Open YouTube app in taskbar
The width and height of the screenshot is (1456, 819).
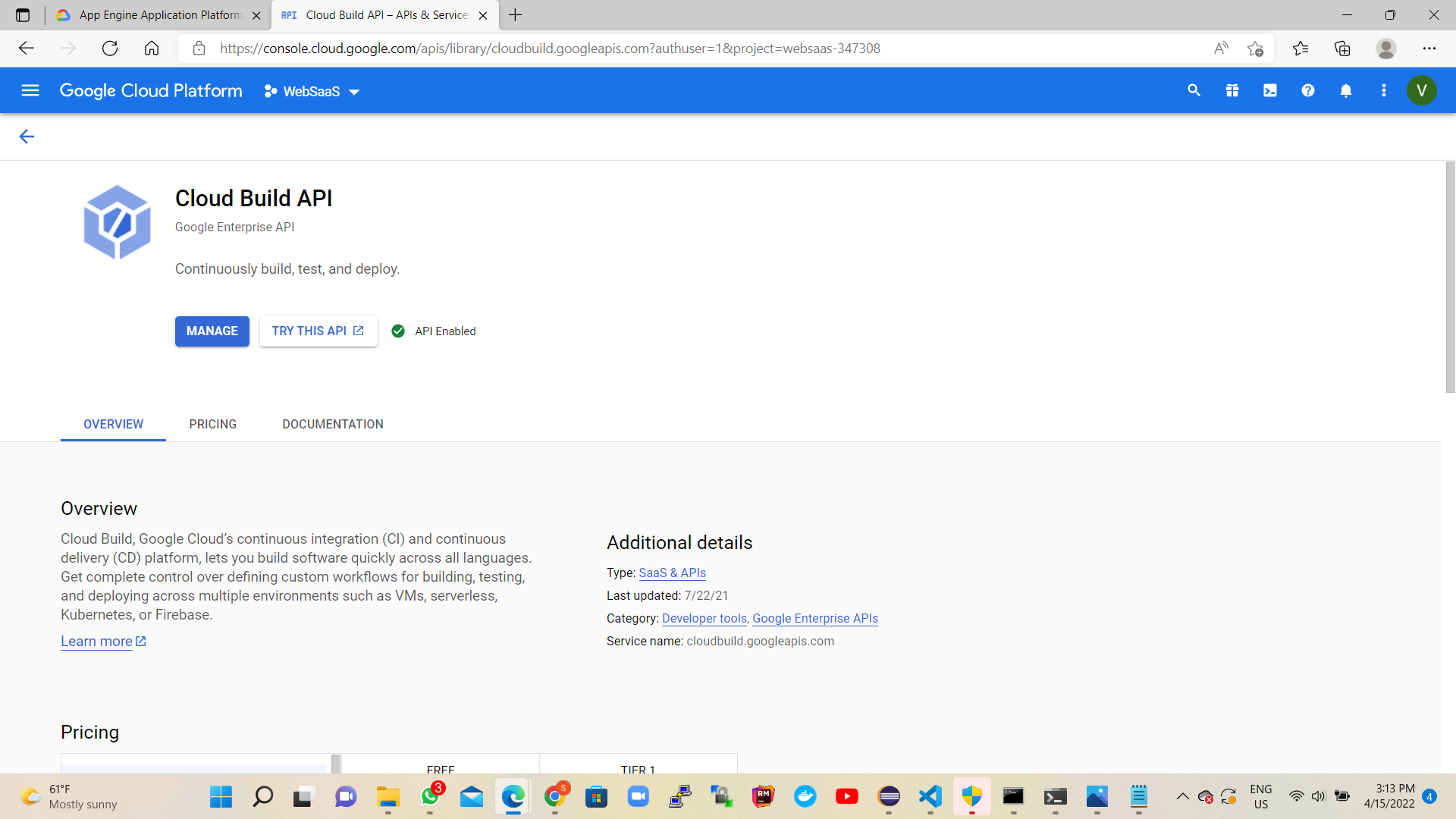pyautogui.click(x=847, y=796)
